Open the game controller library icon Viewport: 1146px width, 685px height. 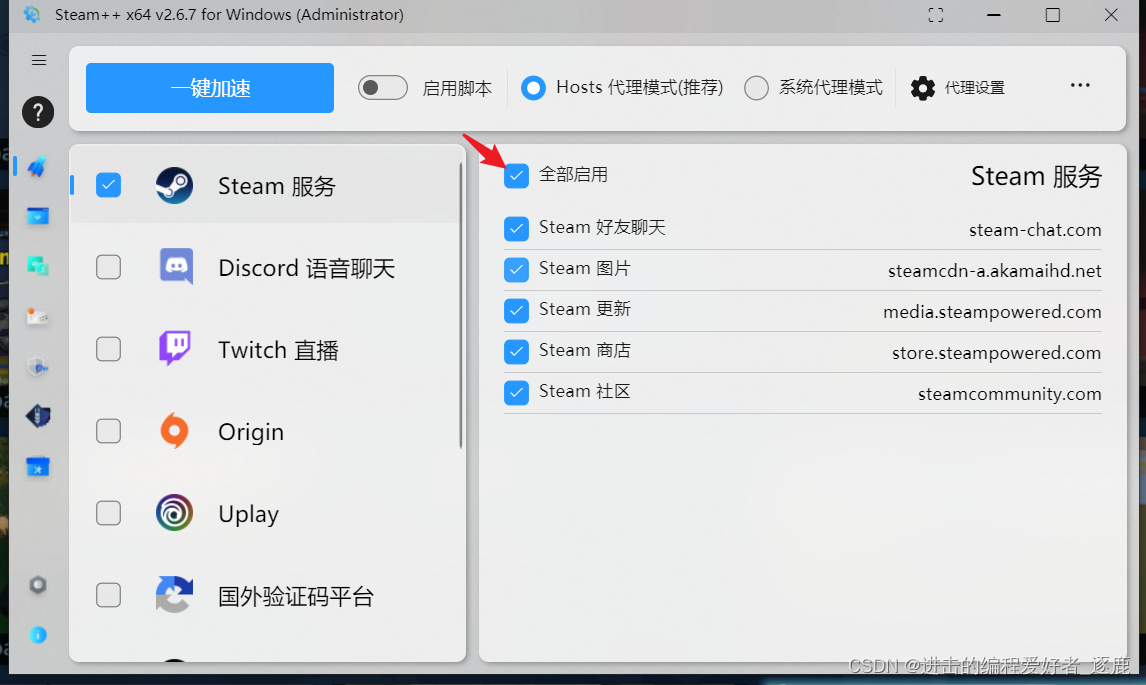click(37, 316)
